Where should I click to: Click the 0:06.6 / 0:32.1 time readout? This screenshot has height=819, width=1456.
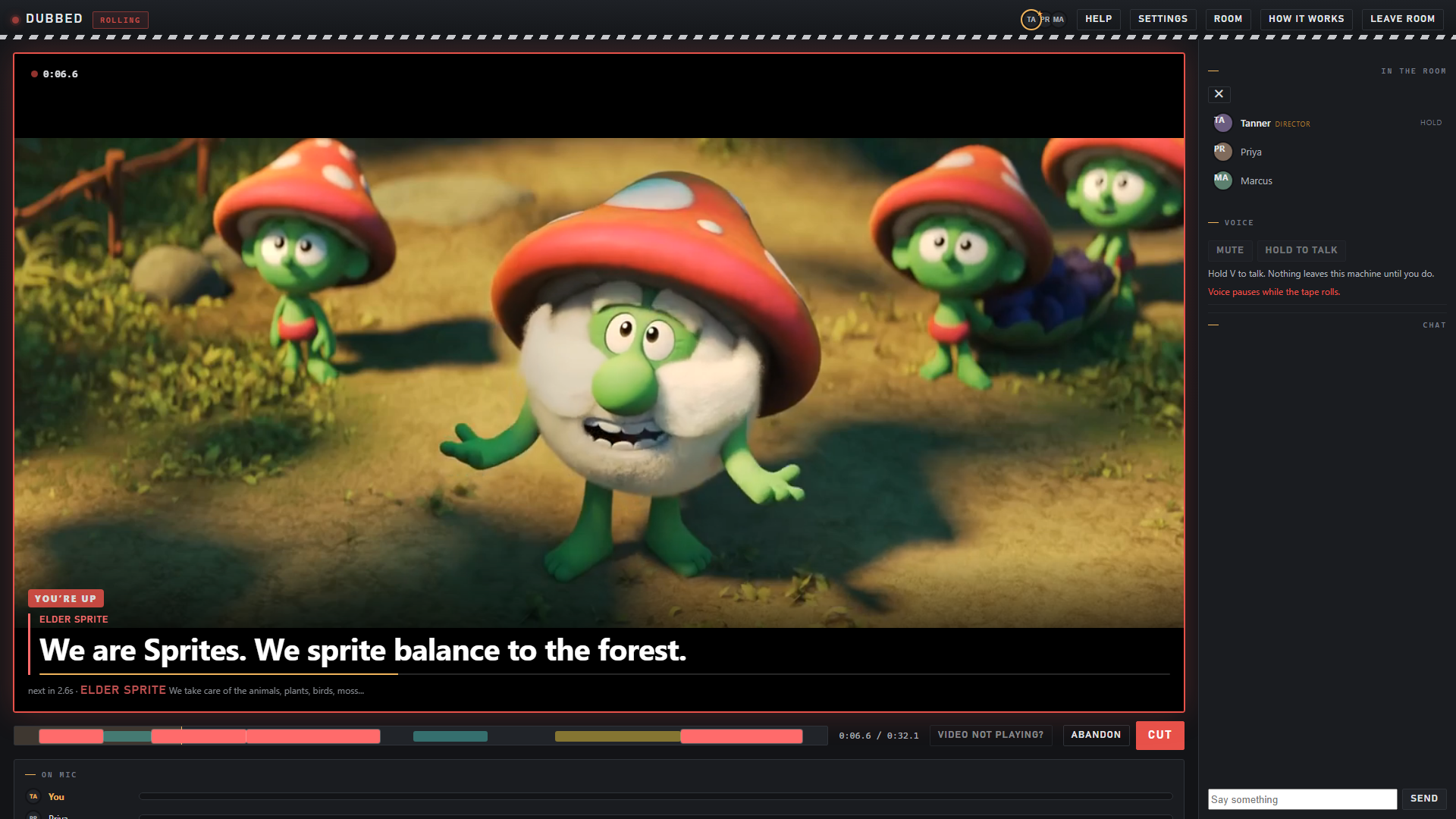[878, 736]
